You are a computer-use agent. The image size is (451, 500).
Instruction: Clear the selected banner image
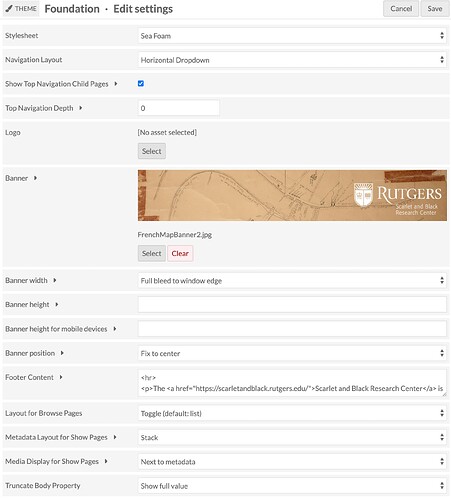(x=180, y=253)
